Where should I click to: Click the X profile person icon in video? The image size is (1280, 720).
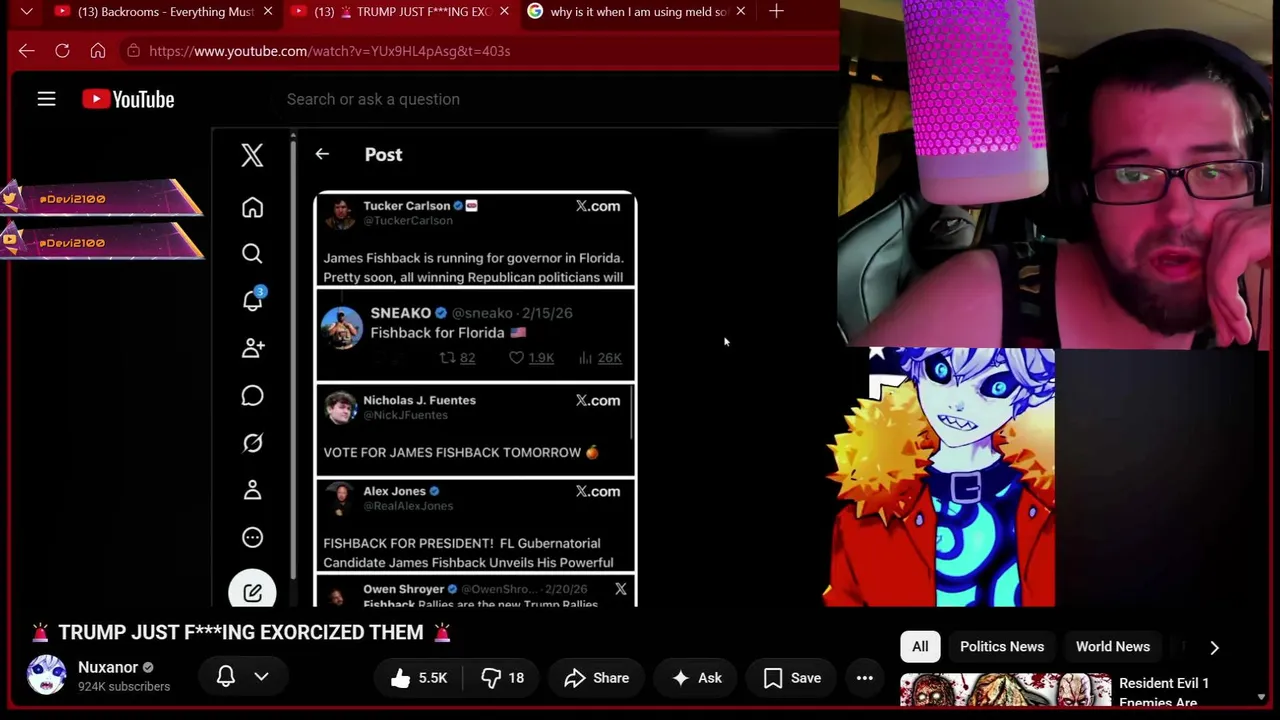pyautogui.click(x=252, y=490)
